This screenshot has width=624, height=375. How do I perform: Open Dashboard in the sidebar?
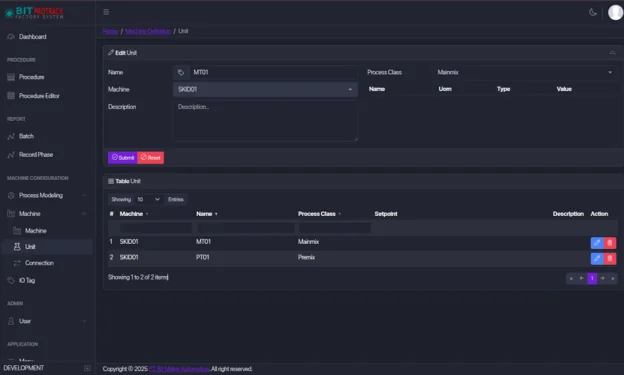pos(32,37)
